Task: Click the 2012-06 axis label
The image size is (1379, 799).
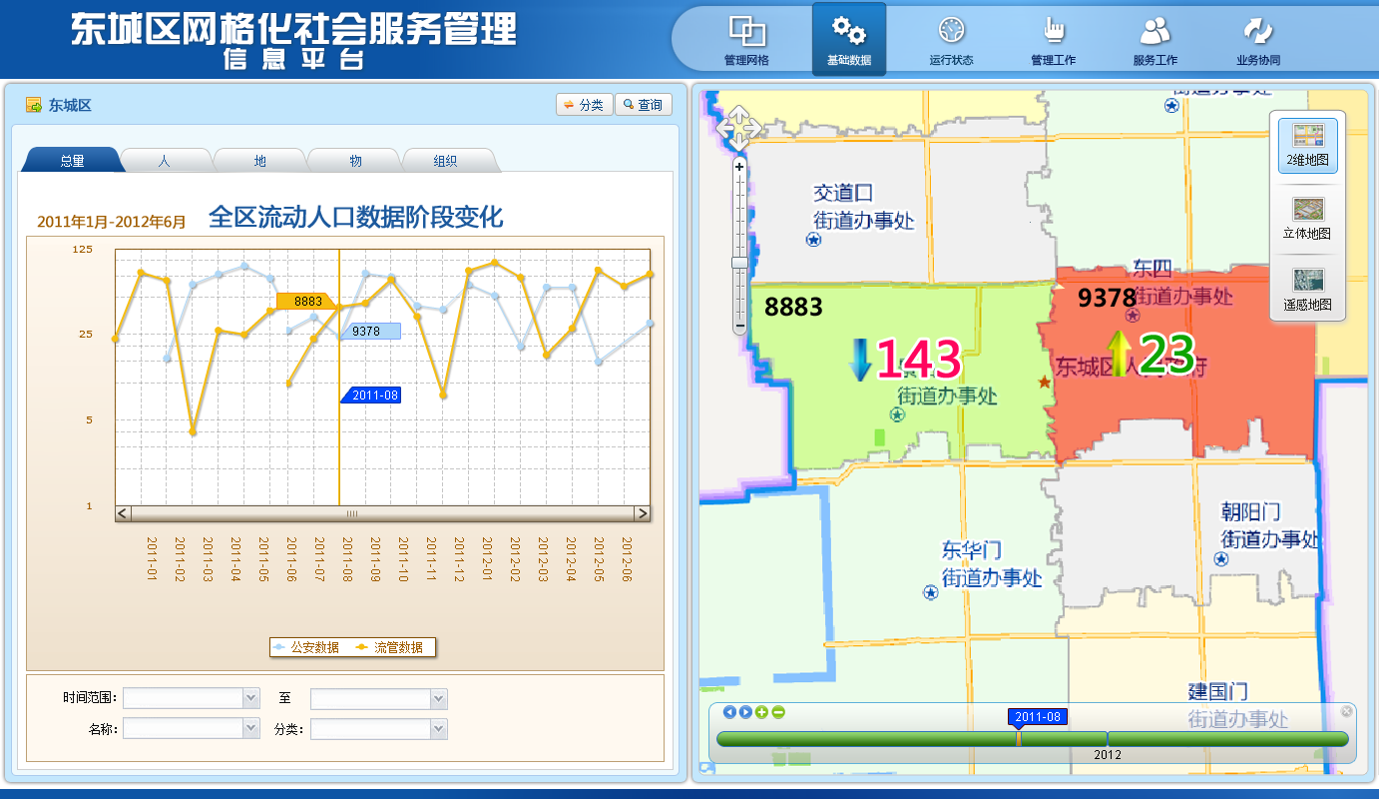Action: click(x=627, y=559)
